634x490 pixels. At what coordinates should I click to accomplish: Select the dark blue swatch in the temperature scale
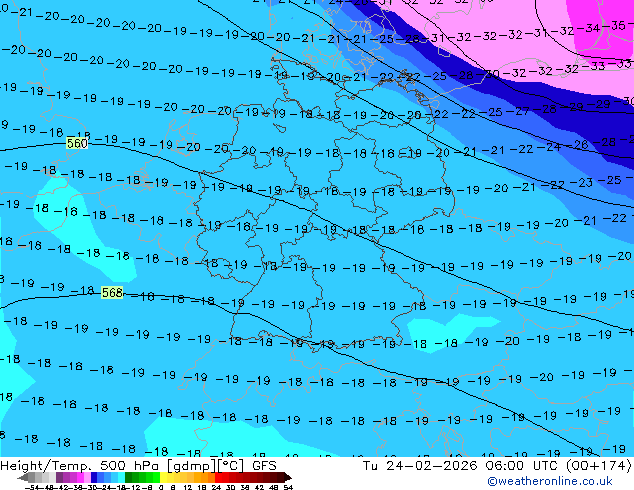(94, 477)
